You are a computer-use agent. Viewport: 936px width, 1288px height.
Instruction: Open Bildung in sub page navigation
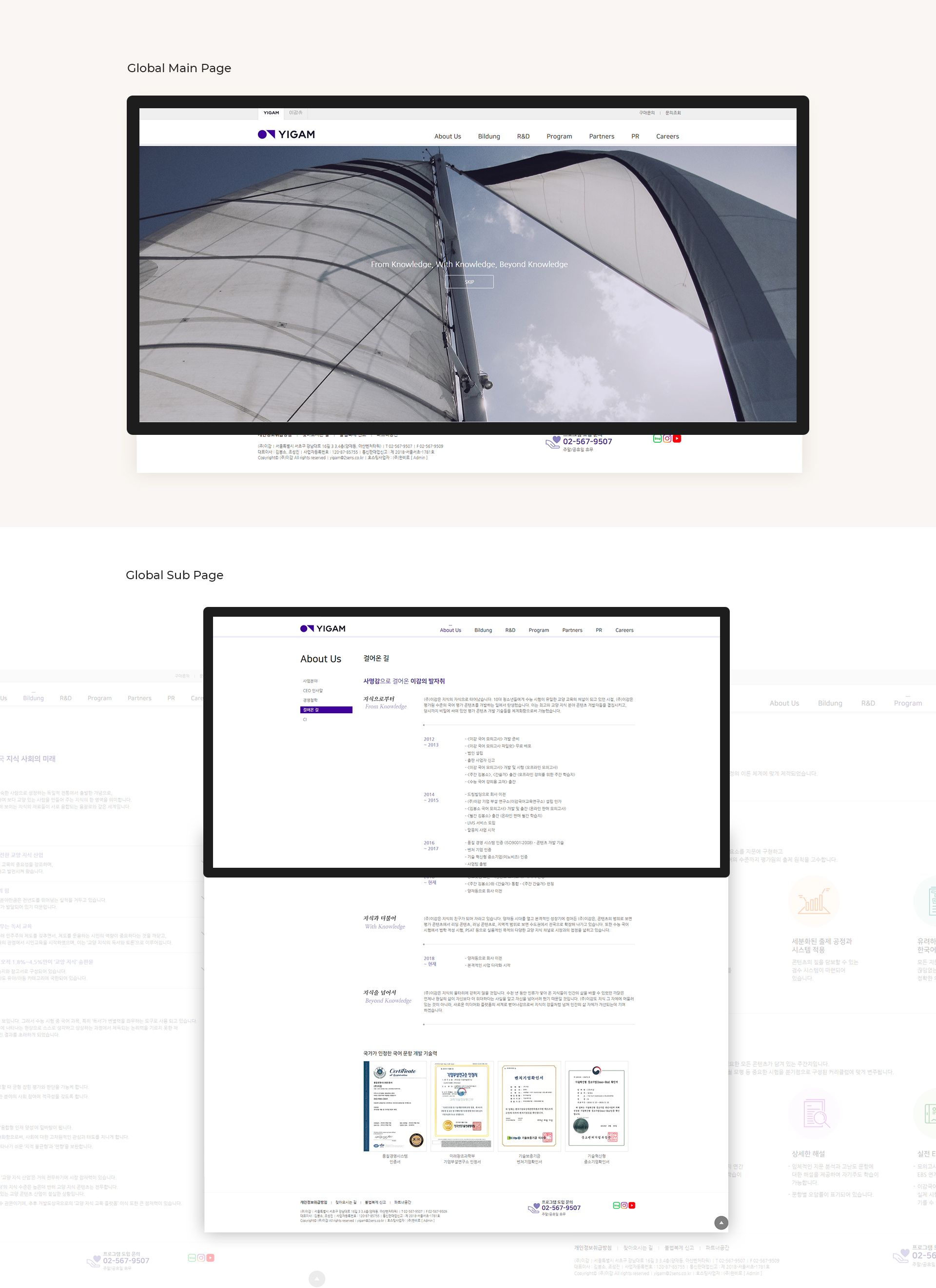point(483,630)
